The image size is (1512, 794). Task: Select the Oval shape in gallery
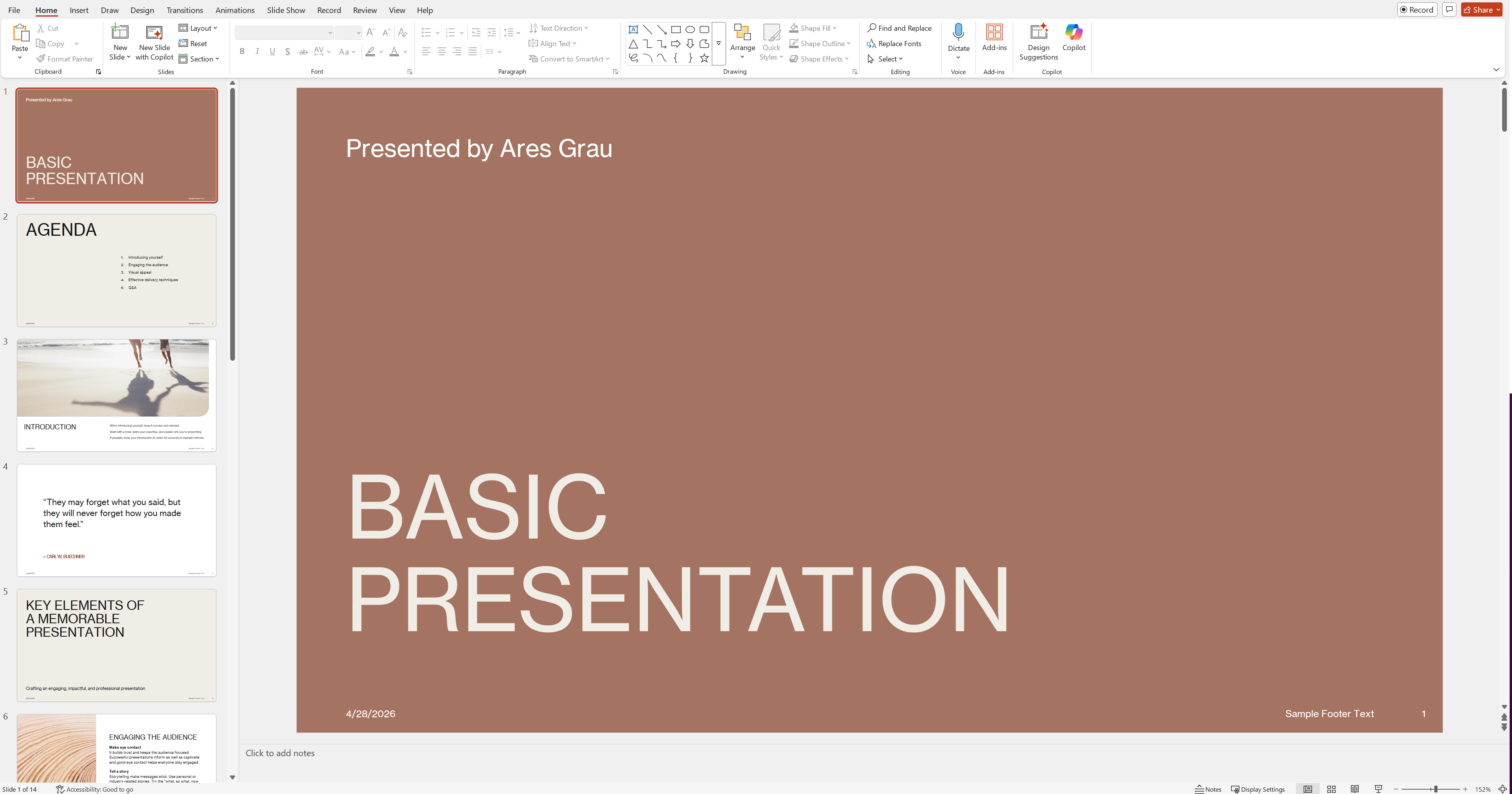690,29
